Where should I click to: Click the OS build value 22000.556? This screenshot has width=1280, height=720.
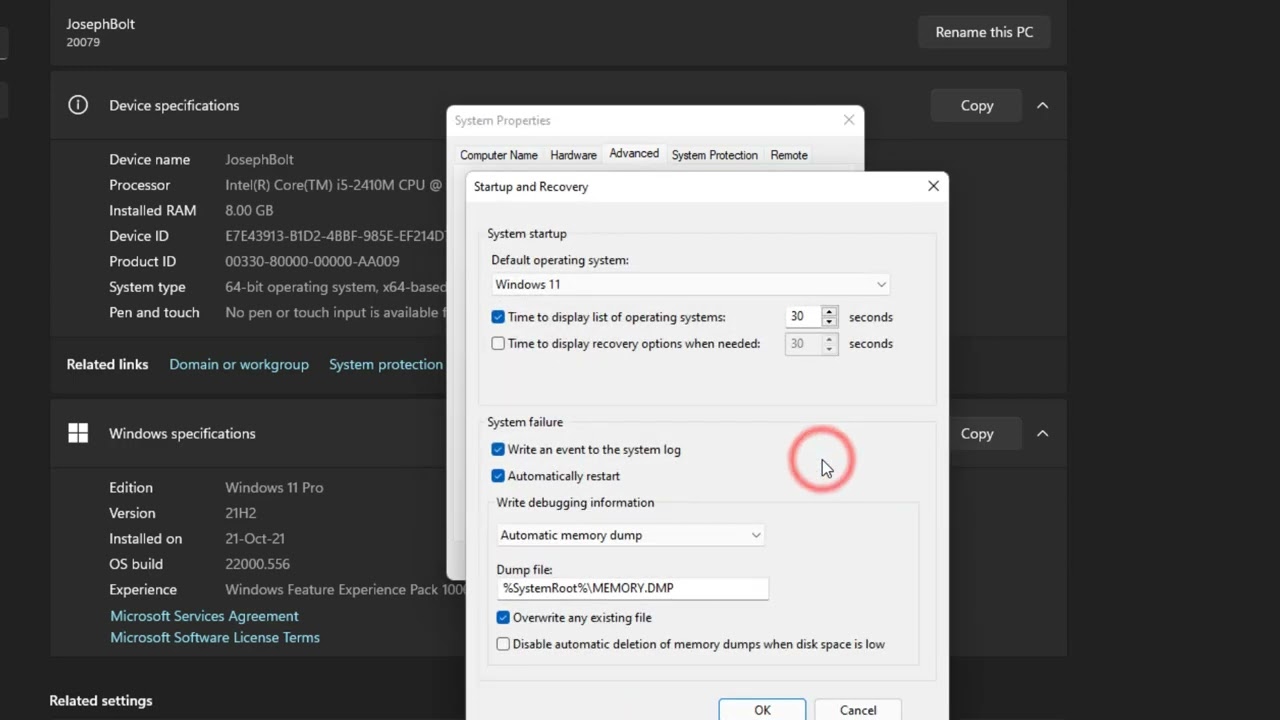(x=257, y=564)
